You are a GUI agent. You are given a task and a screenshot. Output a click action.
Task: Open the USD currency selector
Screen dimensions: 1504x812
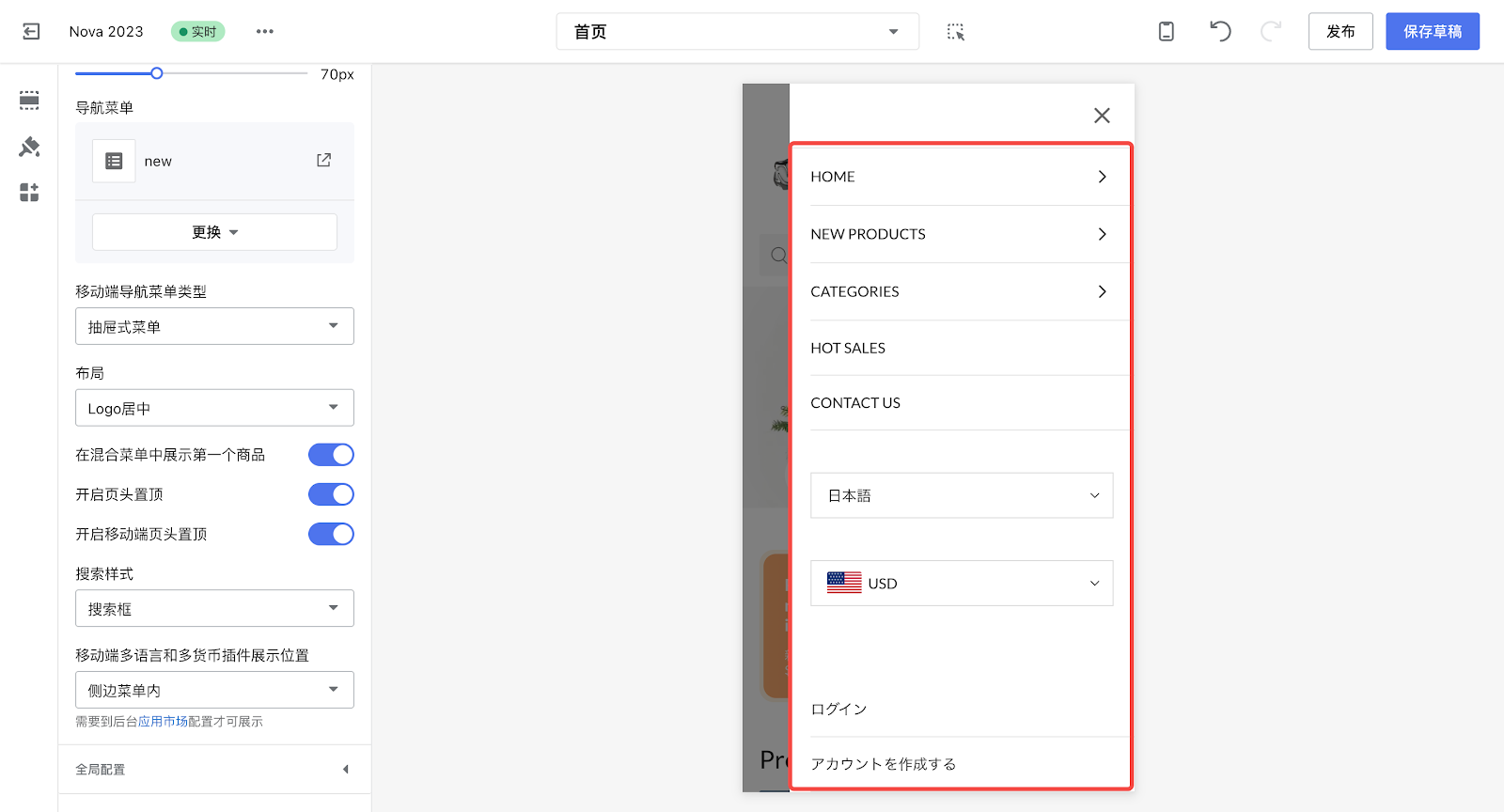(962, 584)
